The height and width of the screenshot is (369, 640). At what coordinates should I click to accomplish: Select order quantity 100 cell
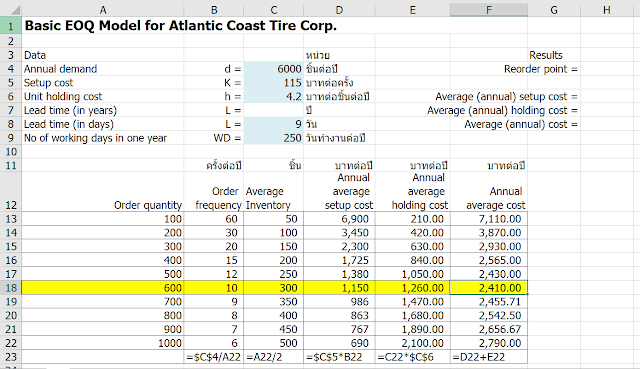point(102,219)
